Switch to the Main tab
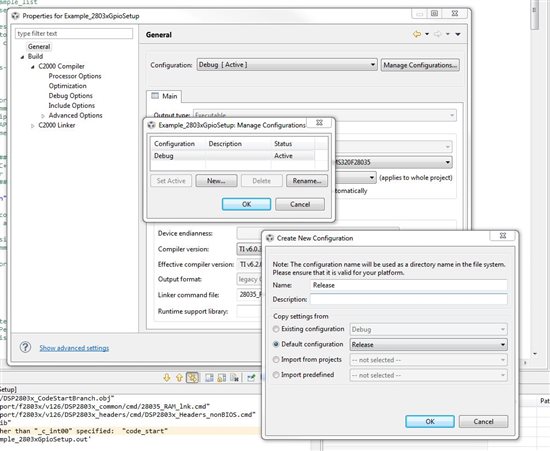Image resolution: width=550 pixels, height=451 pixels. 164,96
